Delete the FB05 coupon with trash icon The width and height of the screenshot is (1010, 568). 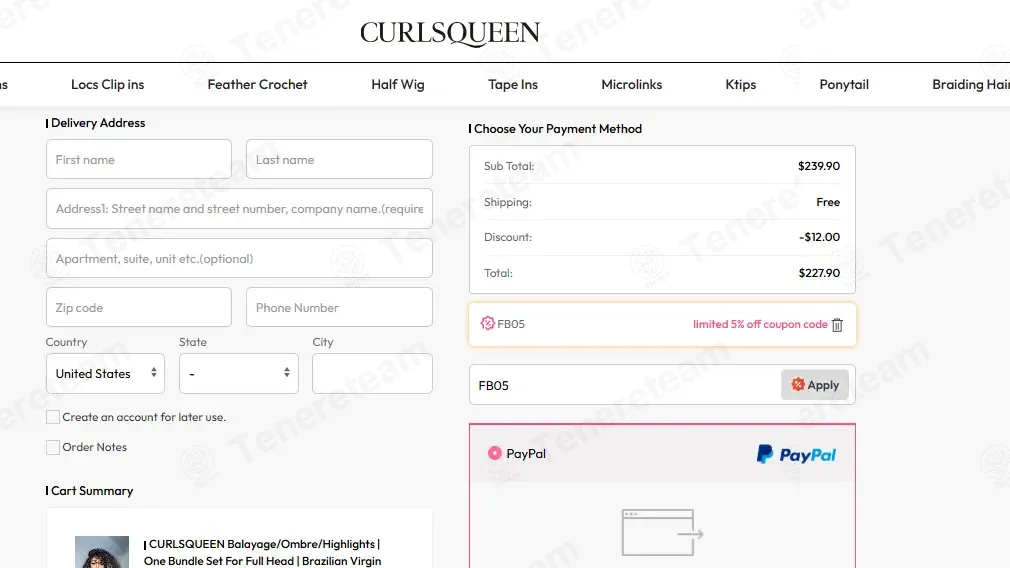837,325
